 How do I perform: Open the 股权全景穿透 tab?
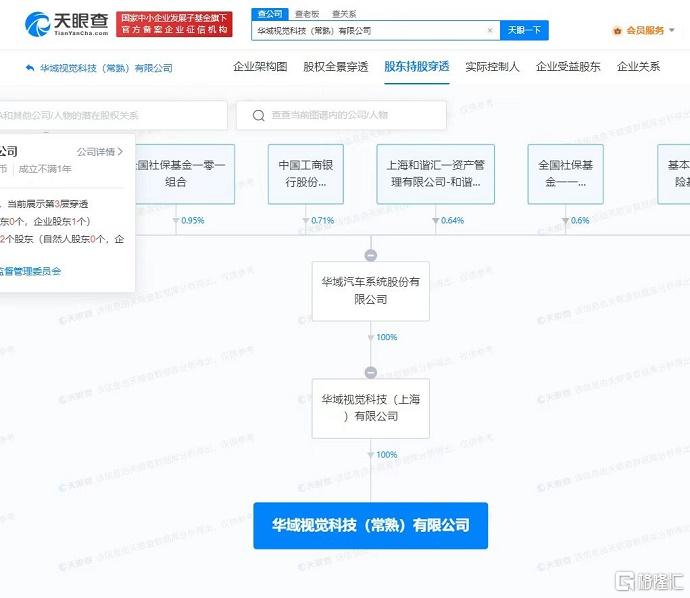pos(336,66)
